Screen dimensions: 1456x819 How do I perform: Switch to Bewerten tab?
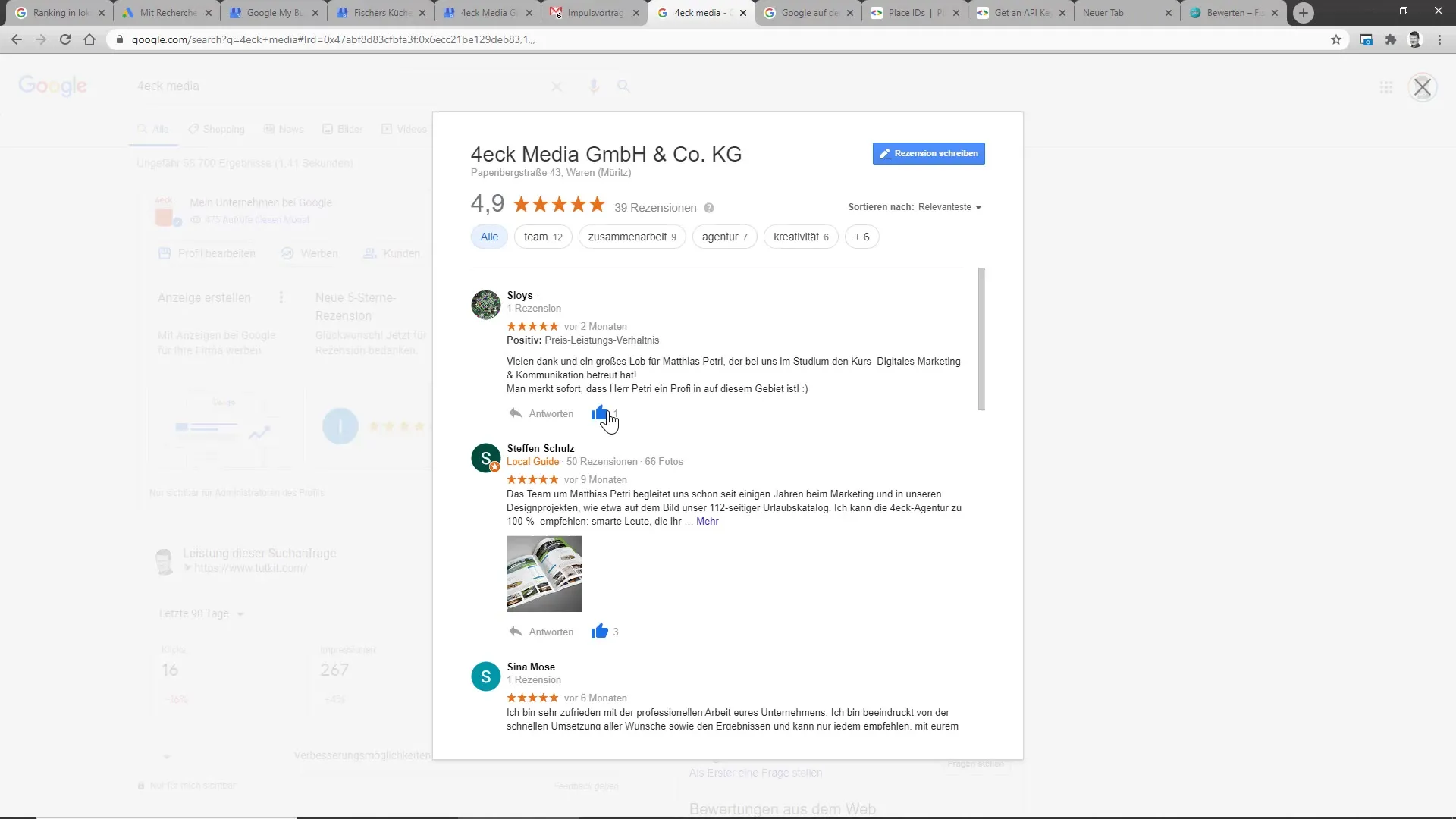(1235, 13)
